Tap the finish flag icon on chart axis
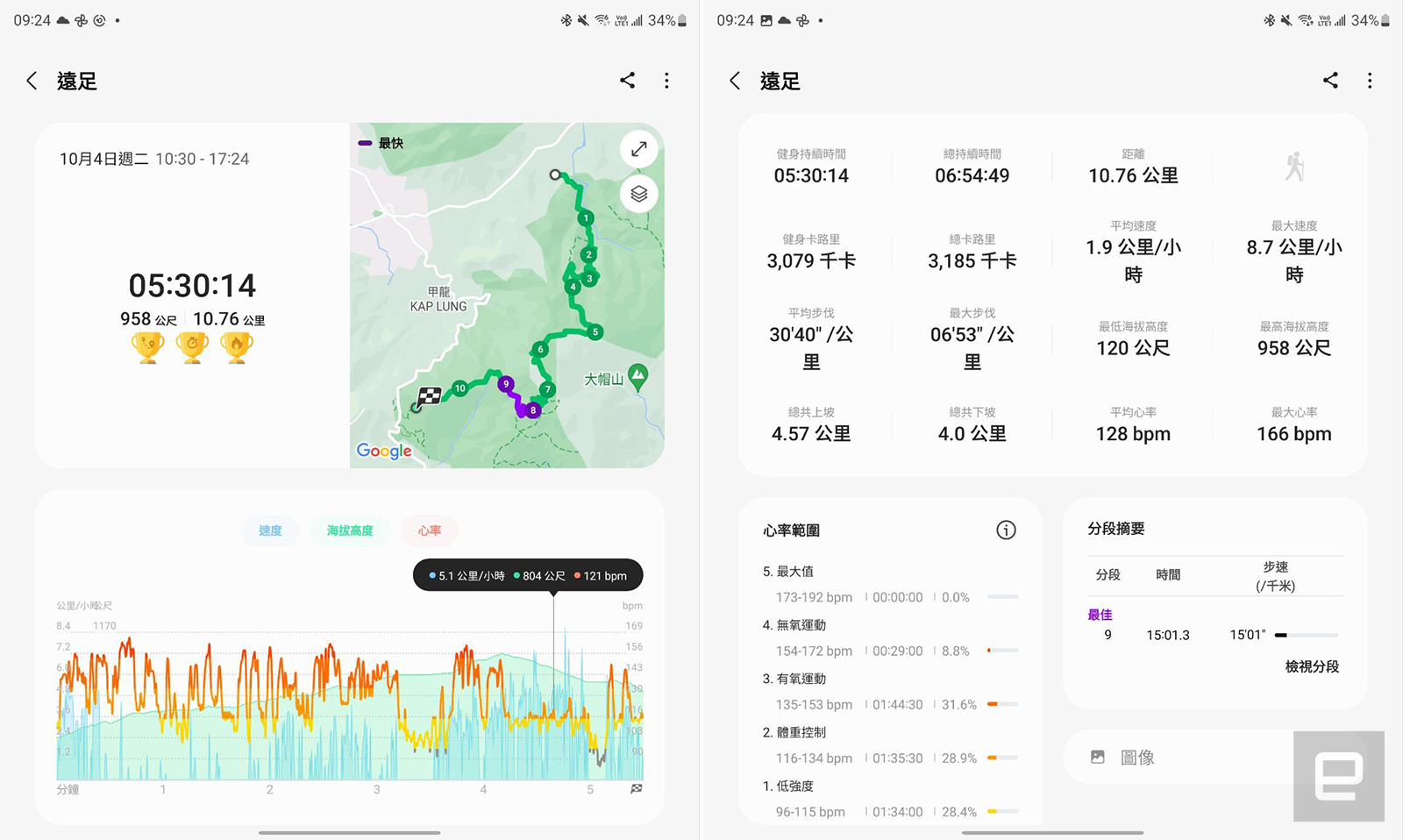 (637, 789)
